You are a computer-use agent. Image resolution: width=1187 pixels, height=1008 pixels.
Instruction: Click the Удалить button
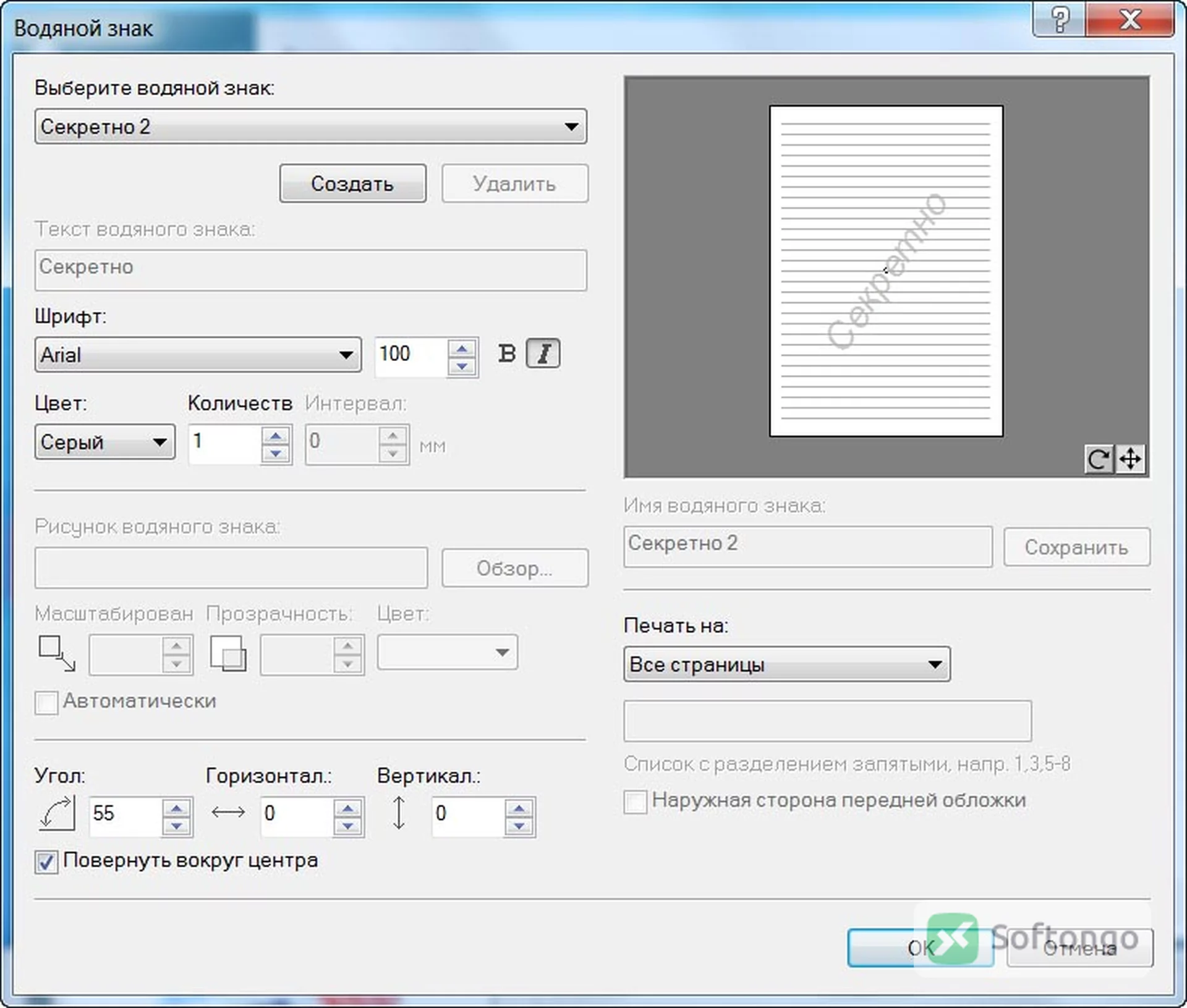(x=515, y=184)
